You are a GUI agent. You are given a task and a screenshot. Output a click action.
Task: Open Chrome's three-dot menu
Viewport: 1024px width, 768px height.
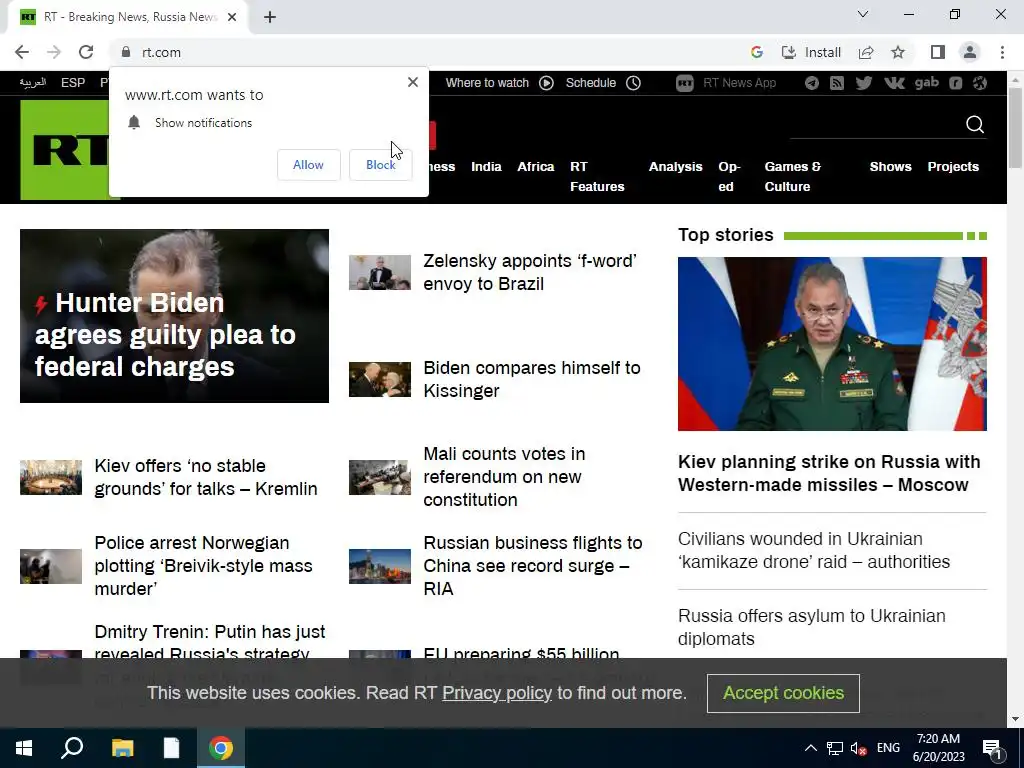[1002, 52]
